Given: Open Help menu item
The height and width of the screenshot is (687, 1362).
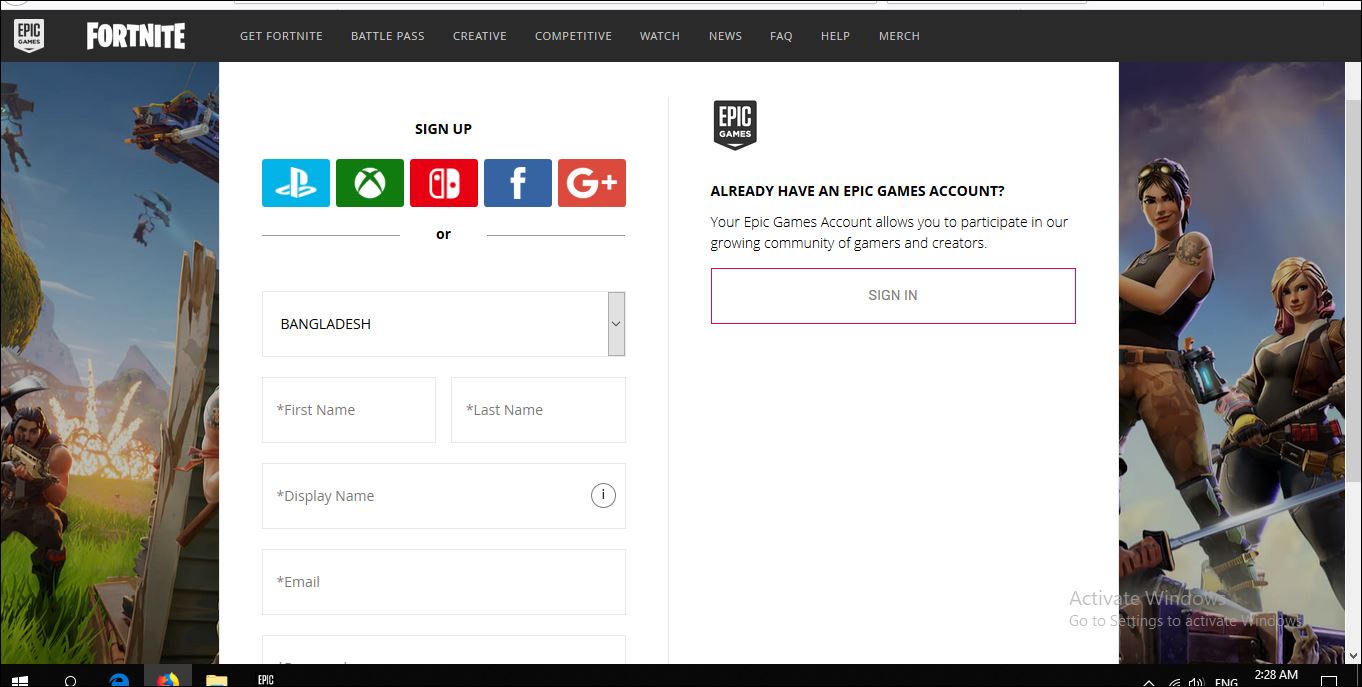Looking at the screenshot, I should click(835, 36).
